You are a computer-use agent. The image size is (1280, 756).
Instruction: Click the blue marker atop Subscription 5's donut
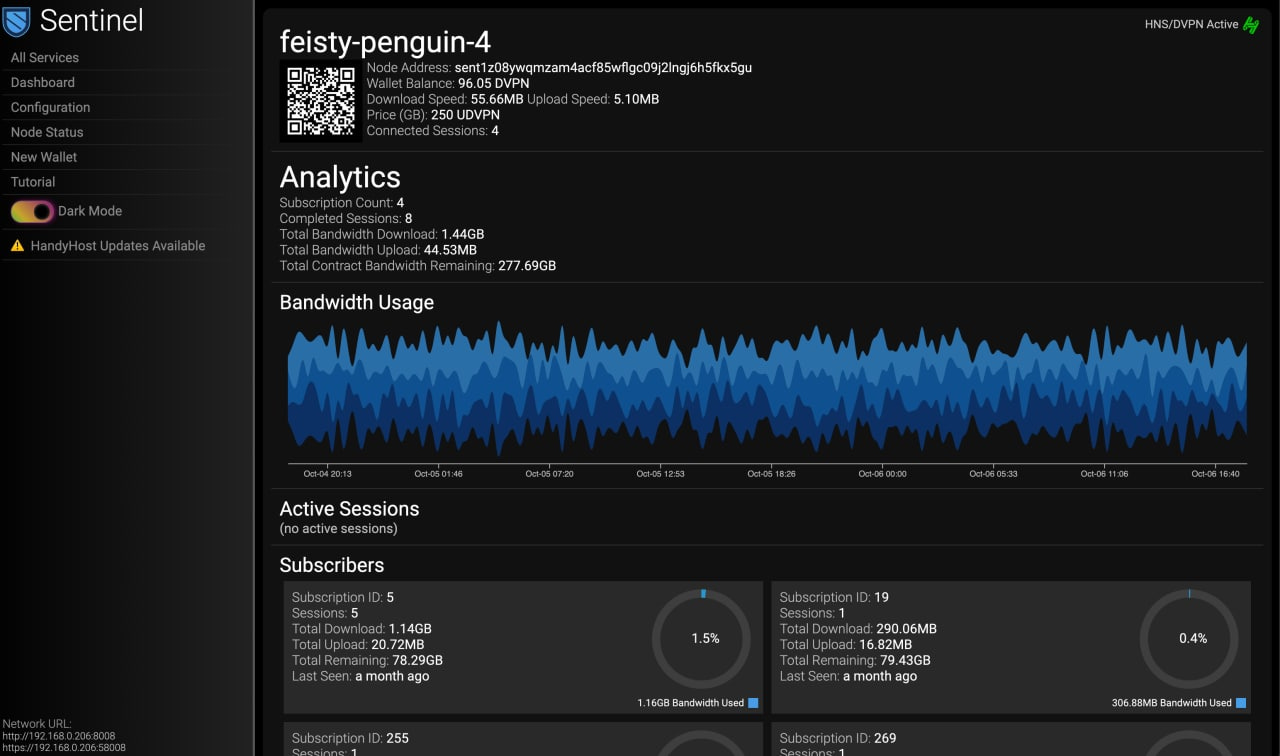click(704, 592)
